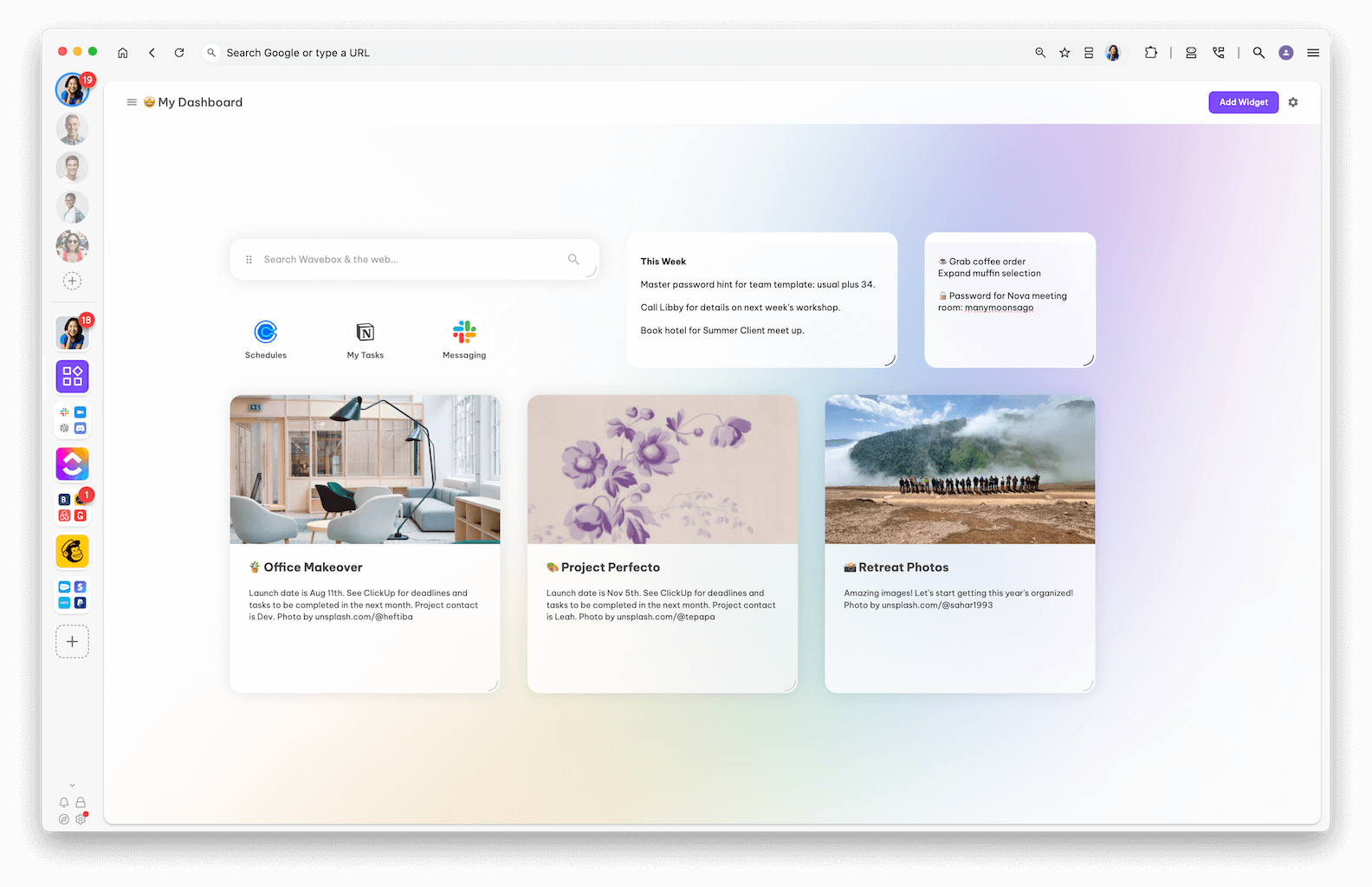Open the Office Makeover card image
1372x887 pixels.
tap(365, 469)
